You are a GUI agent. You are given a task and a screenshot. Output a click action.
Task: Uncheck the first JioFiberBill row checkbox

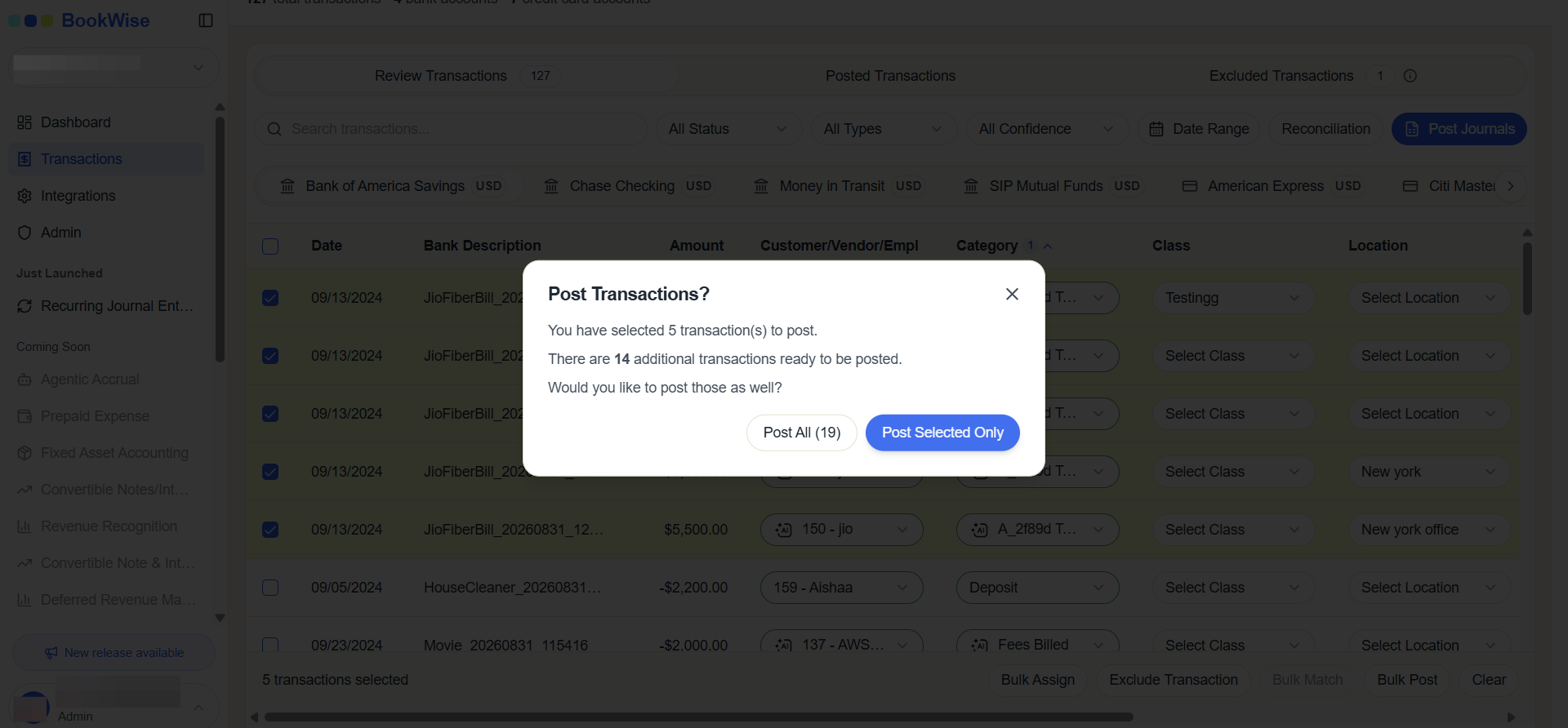coord(270,298)
